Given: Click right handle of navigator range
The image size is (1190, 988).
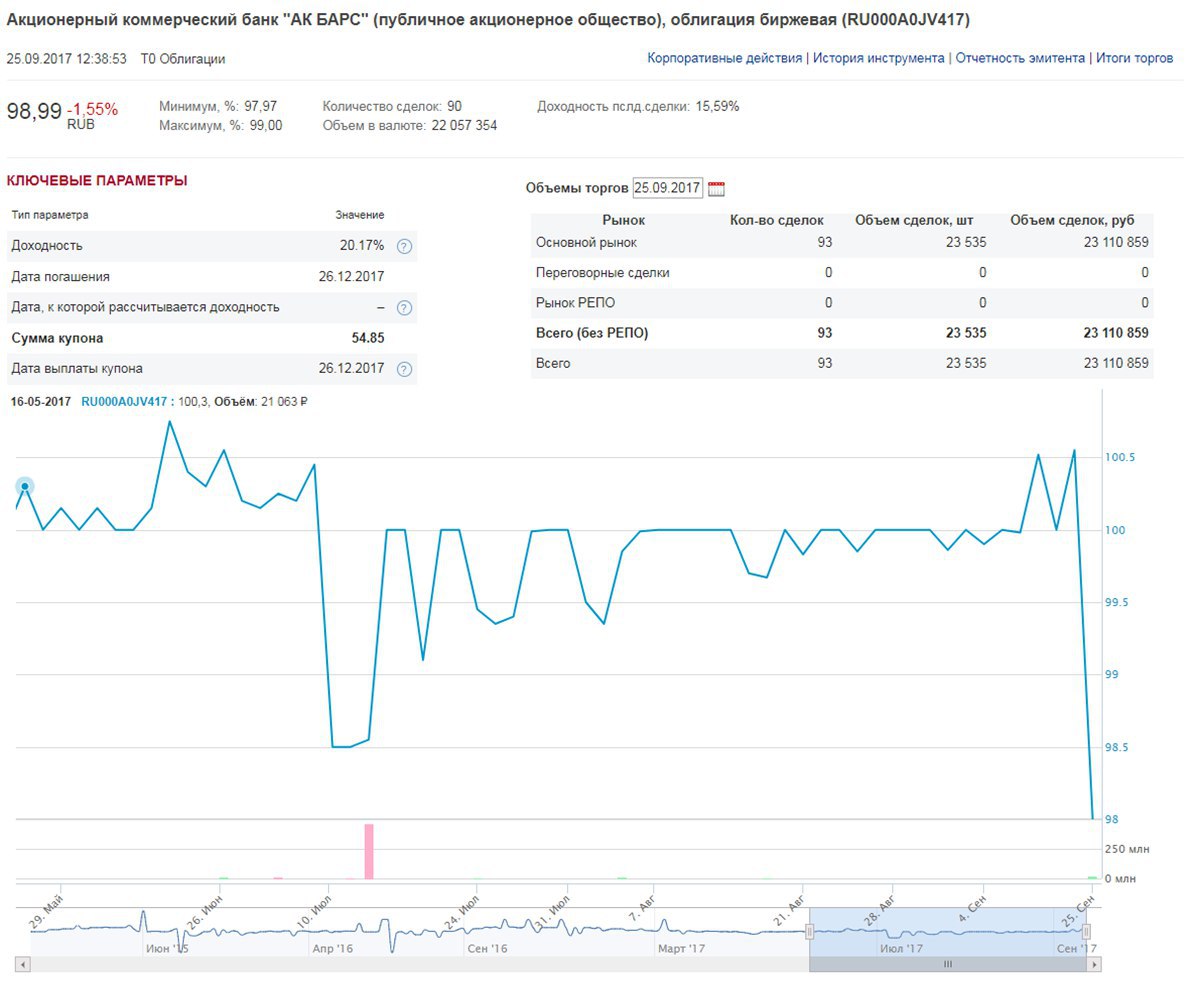Looking at the screenshot, I should click(x=1087, y=931).
